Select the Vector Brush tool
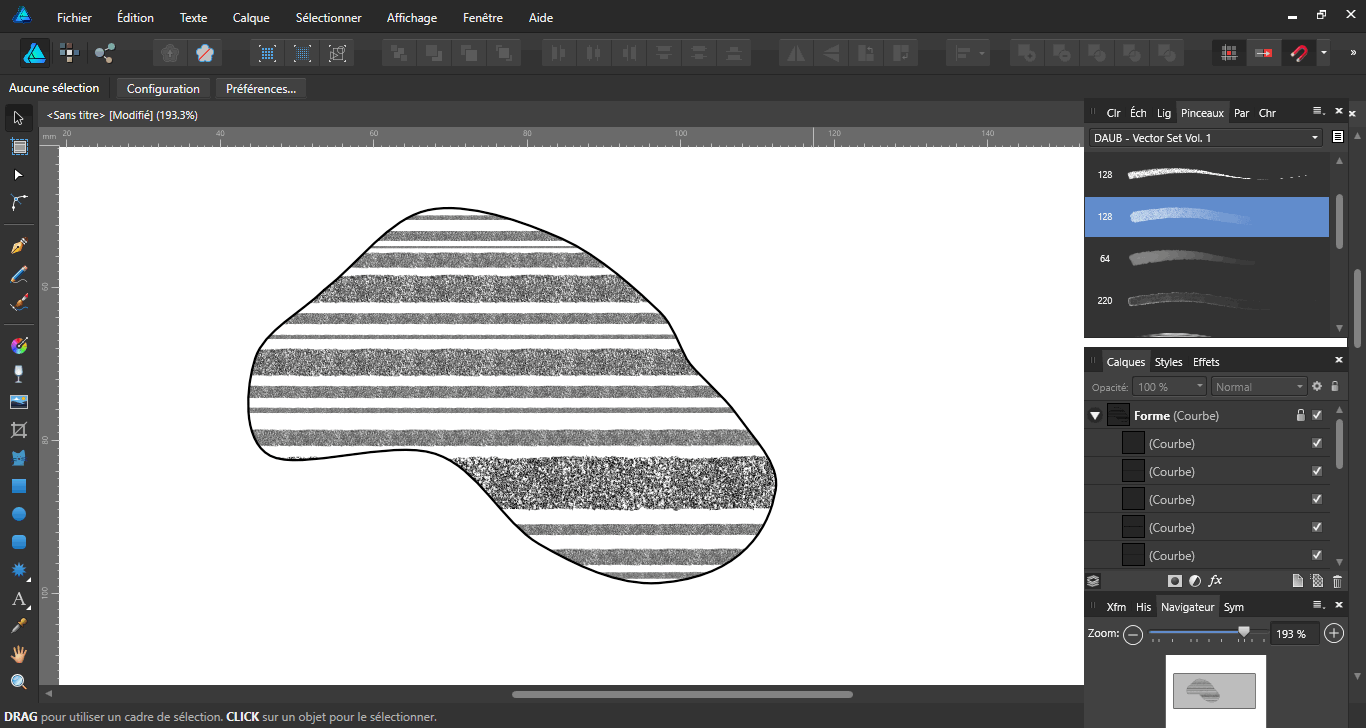The image size is (1366, 728). click(x=18, y=302)
